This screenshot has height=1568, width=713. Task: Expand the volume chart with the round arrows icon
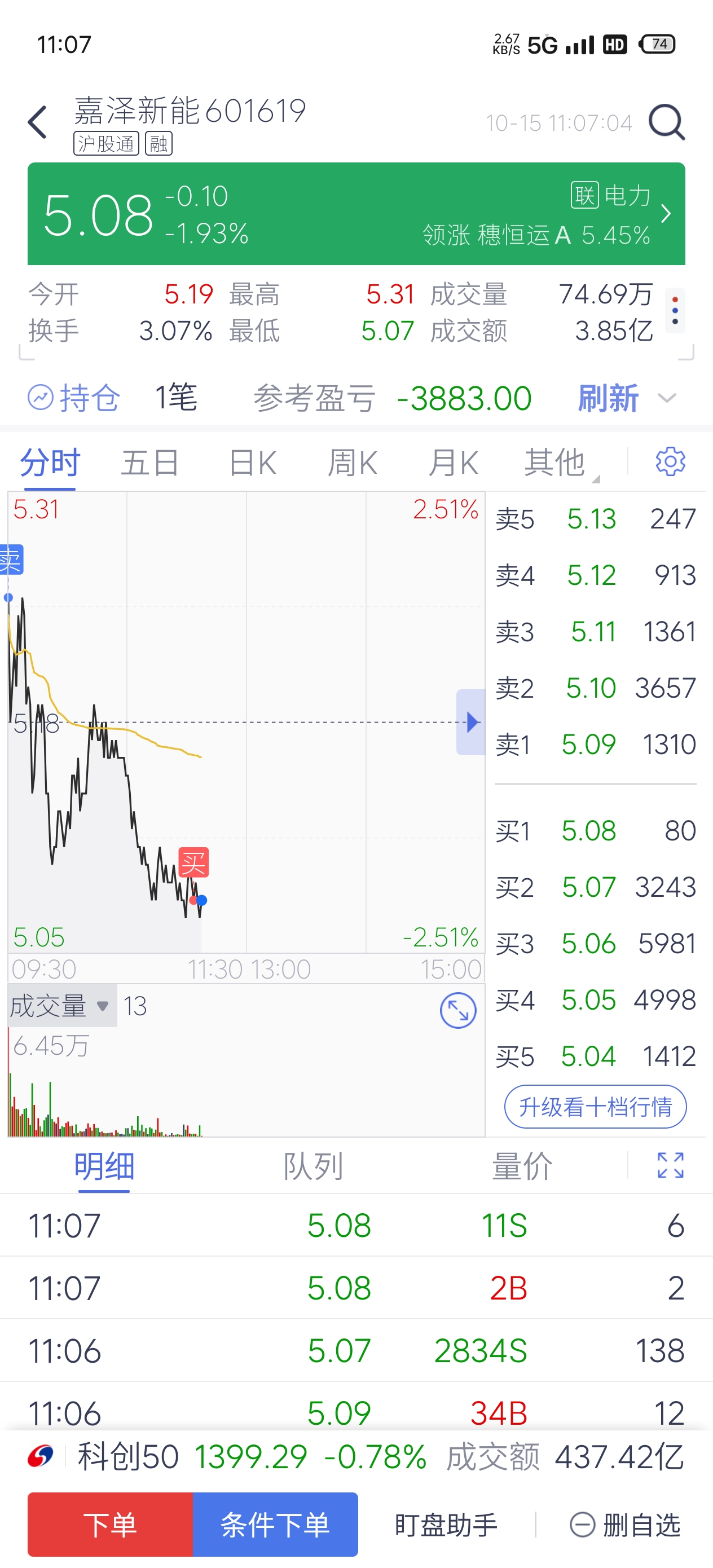click(x=458, y=1010)
